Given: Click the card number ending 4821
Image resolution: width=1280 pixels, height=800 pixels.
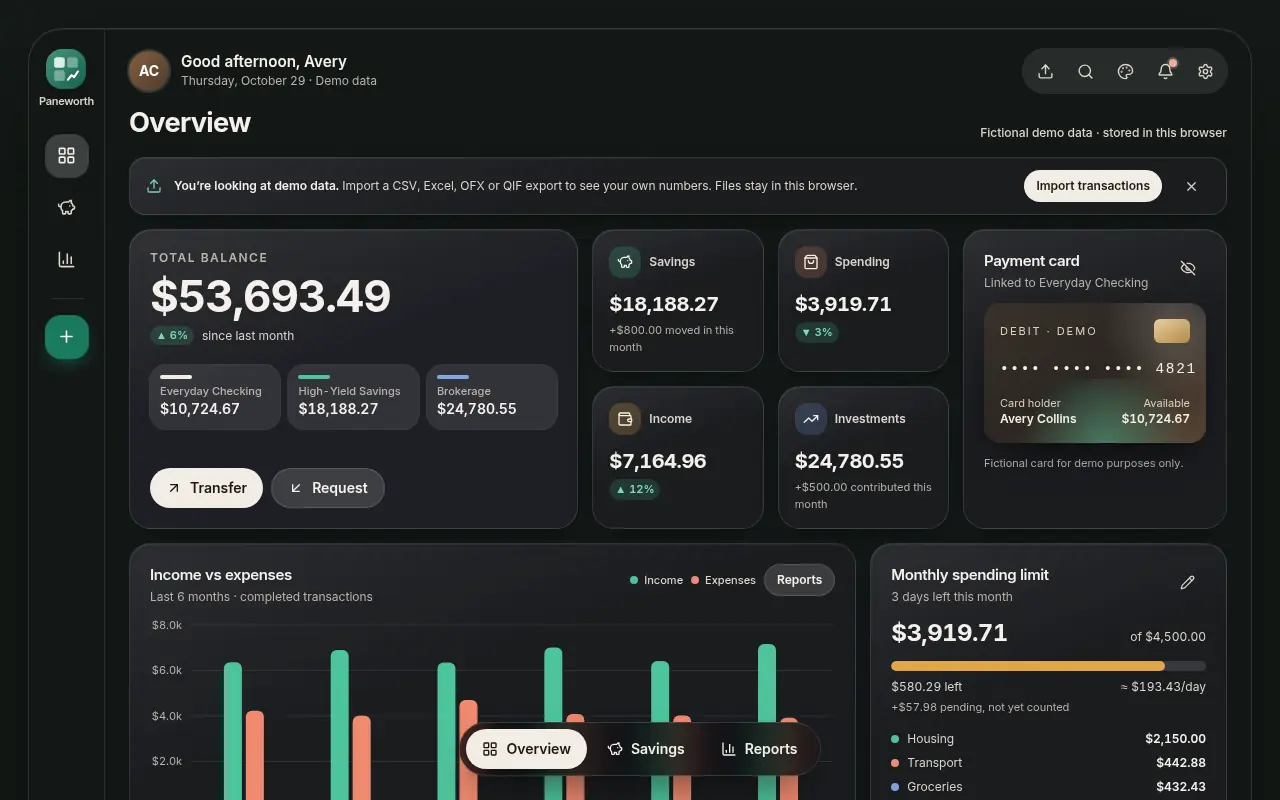Looking at the screenshot, I should coord(1098,368).
